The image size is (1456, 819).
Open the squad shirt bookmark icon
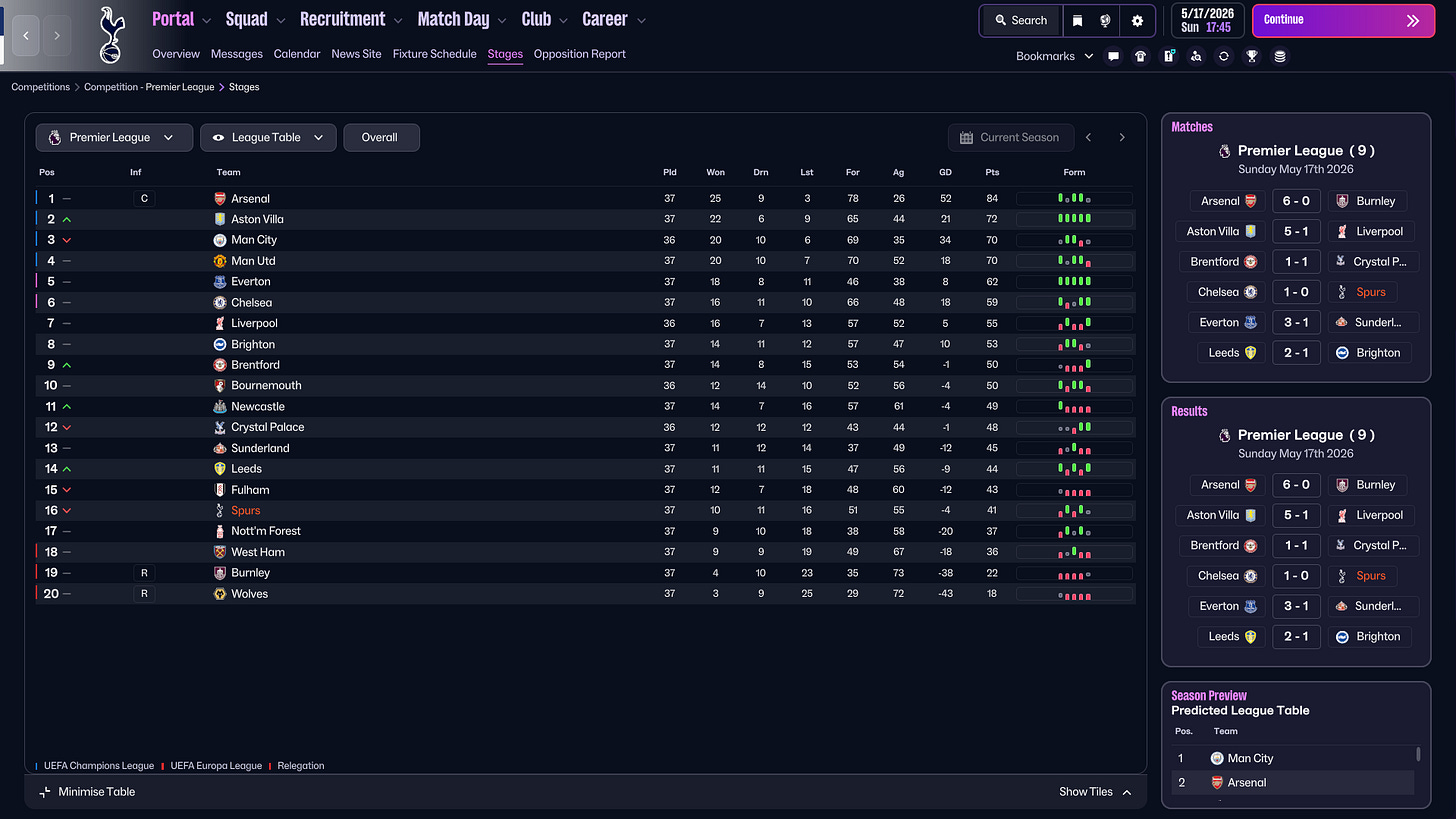1141,56
